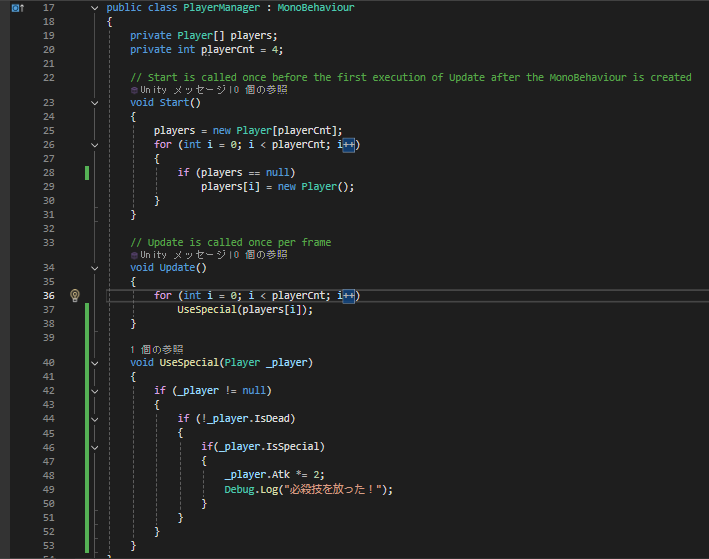Collapse the PlayerManager class at line 17
This screenshot has width=709, height=559.
click(x=95, y=8)
